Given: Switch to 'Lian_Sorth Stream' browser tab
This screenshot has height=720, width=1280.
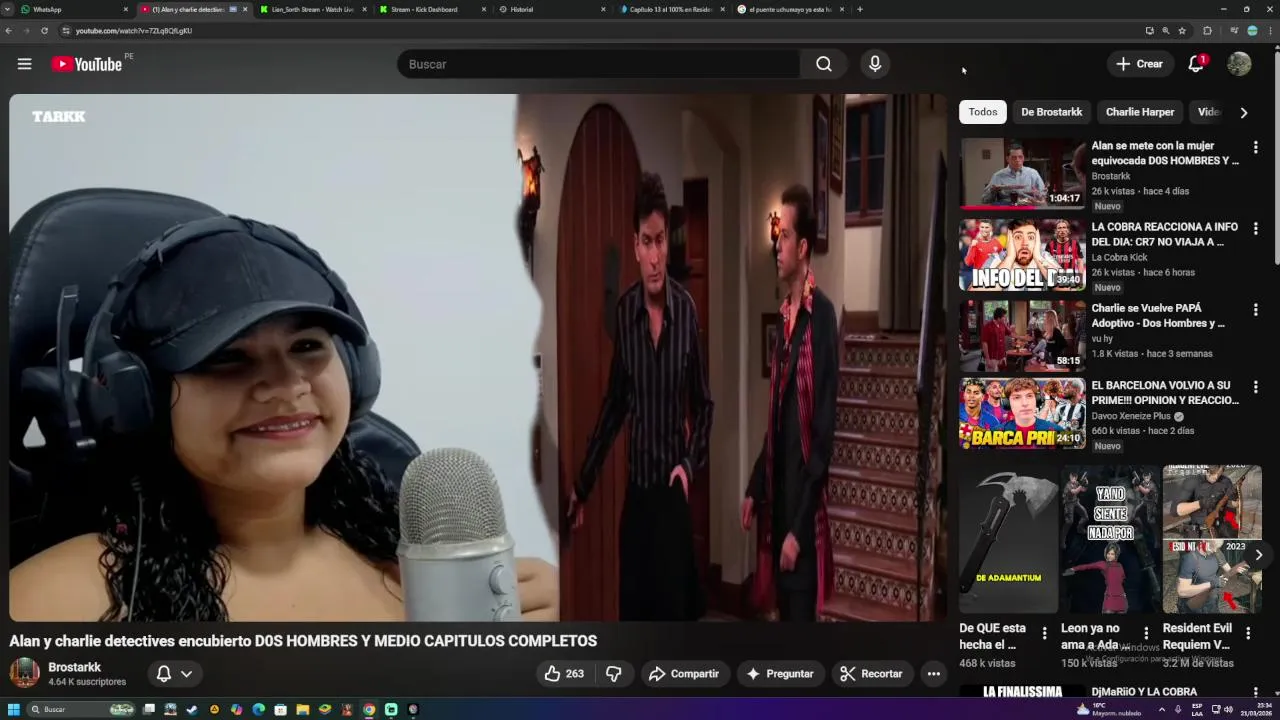Looking at the screenshot, I should pyautogui.click(x=313, y=9).
